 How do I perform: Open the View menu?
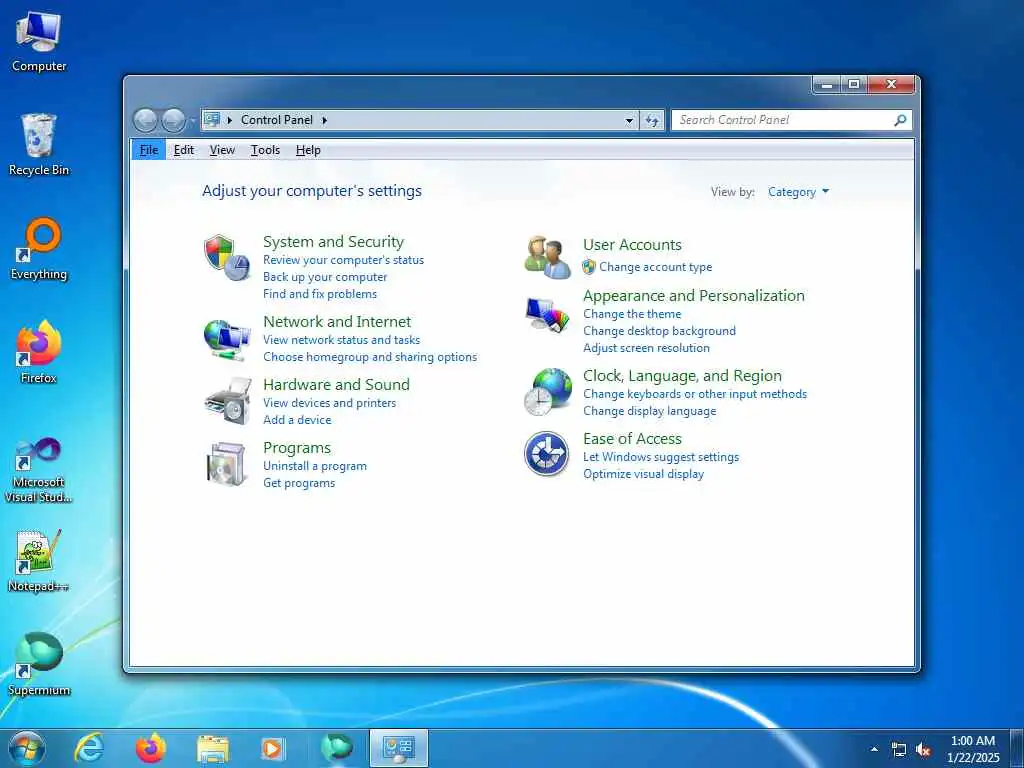(x=222, y=150)
